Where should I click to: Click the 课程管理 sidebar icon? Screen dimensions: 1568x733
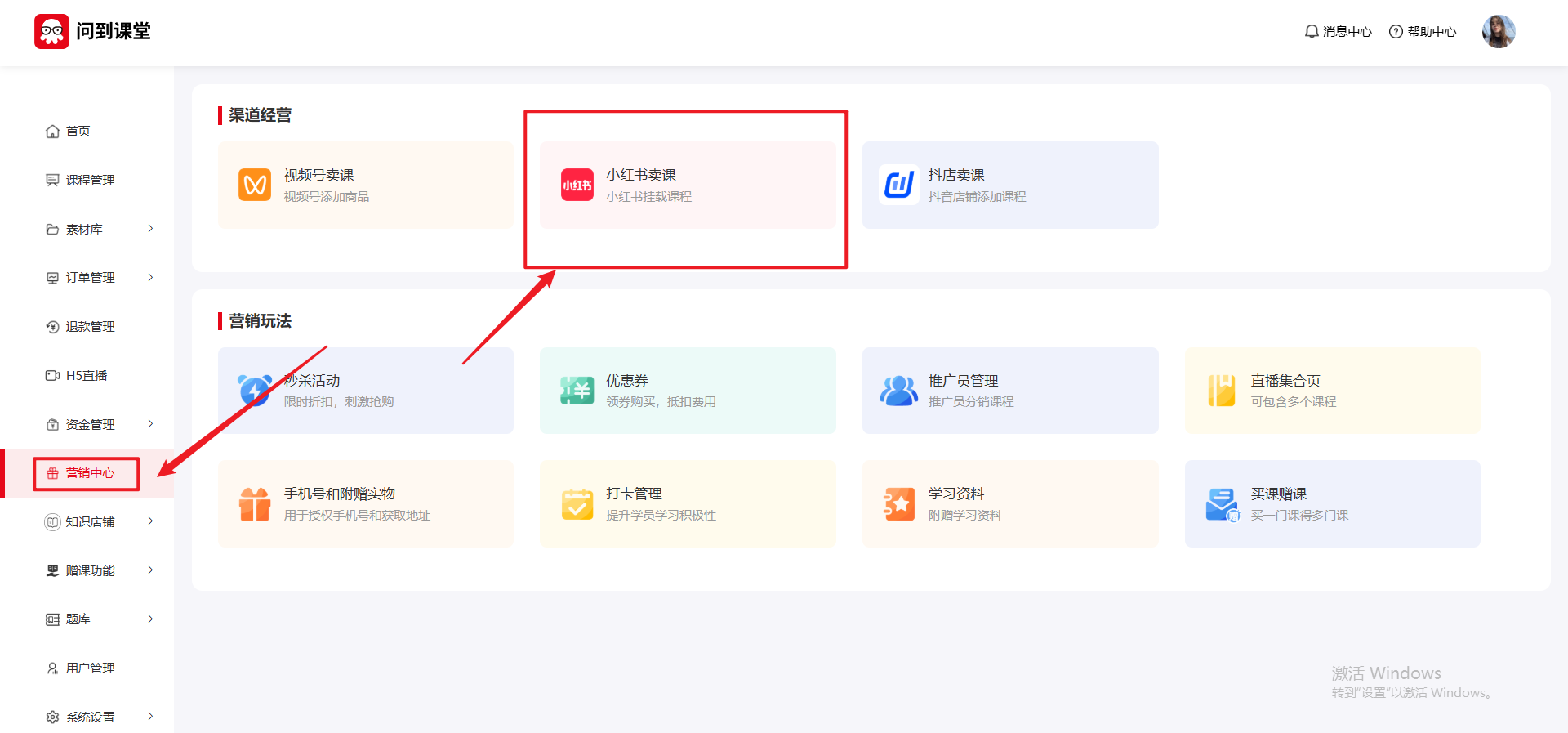(52, 180)
